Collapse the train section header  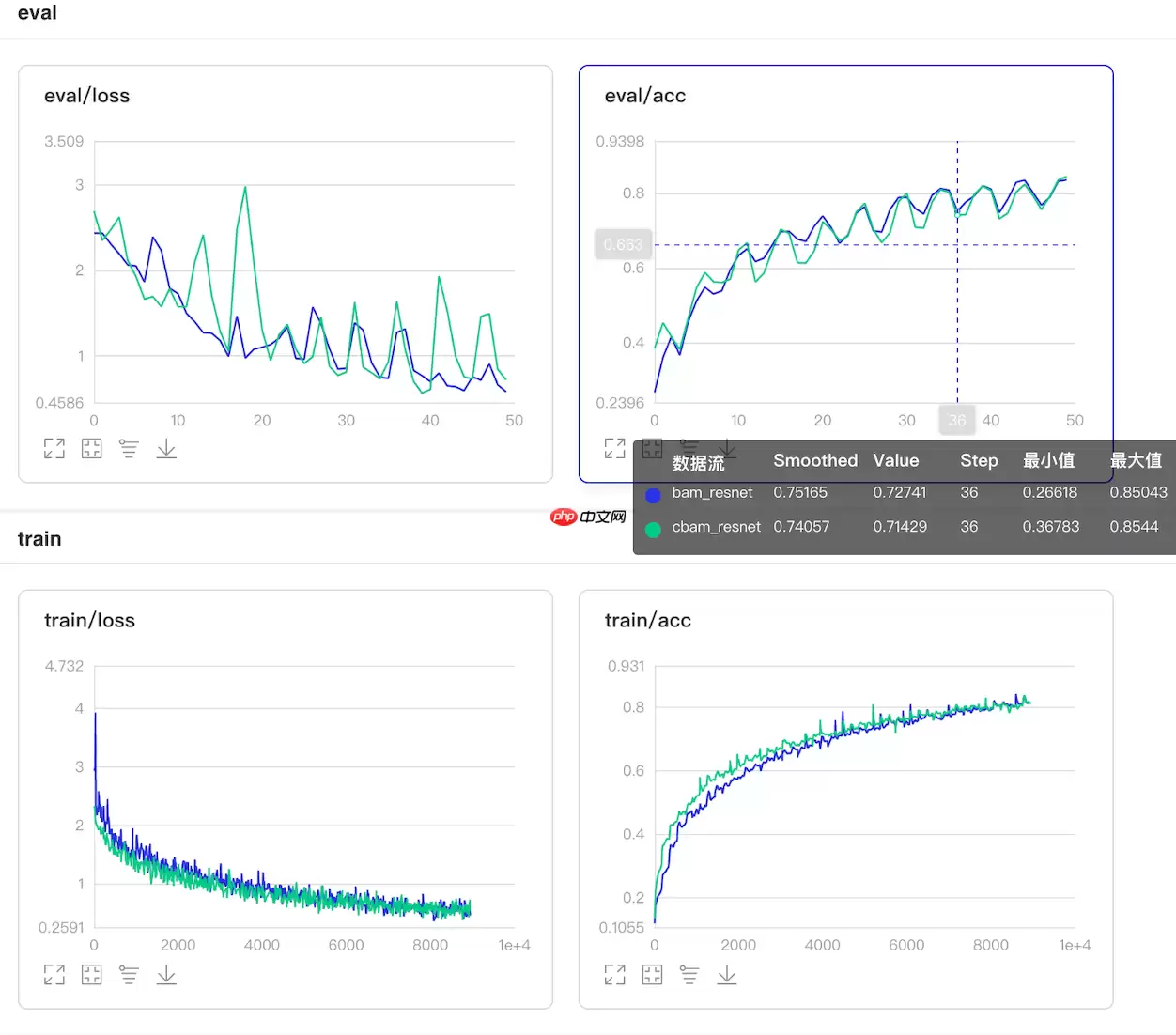coord(39,539)
